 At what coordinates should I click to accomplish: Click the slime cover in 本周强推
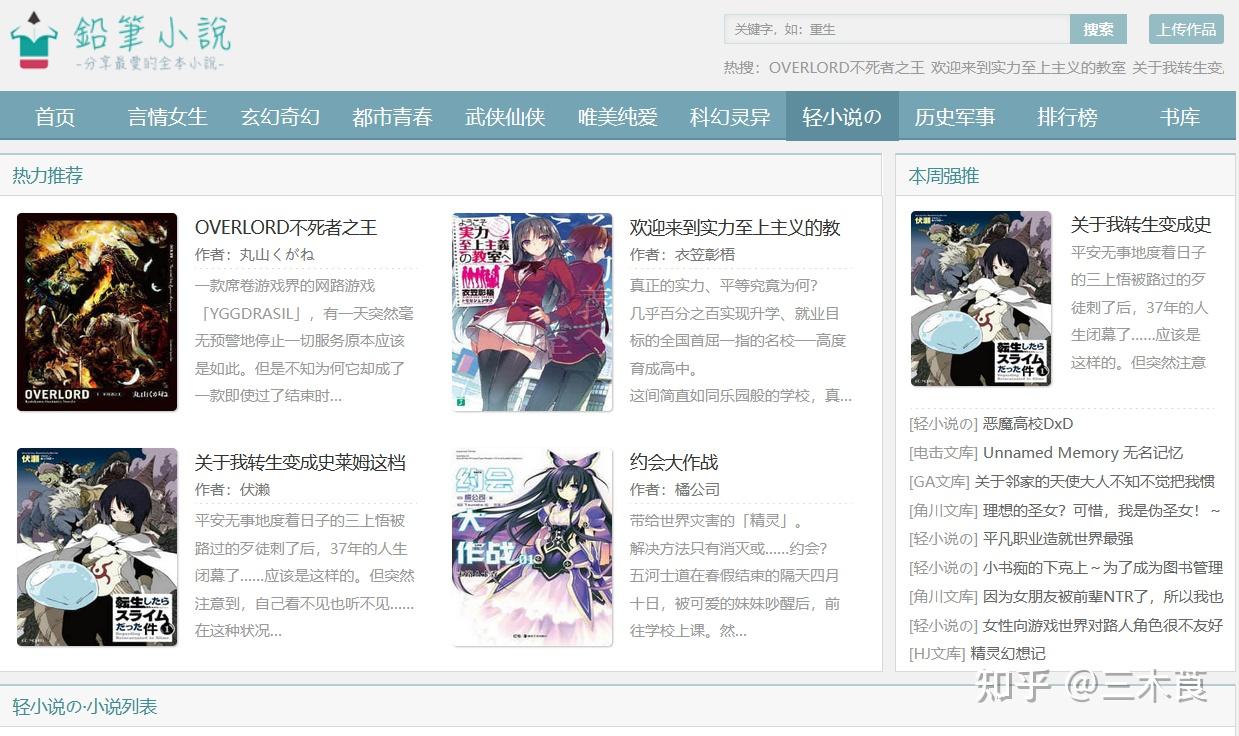point(981,298)
